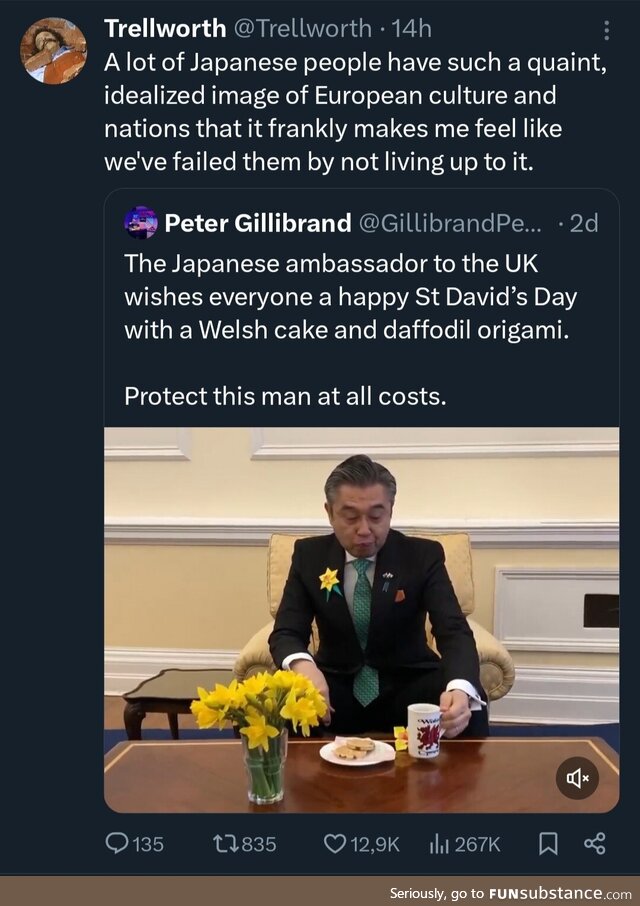Like the post with heart icon
The image size is (640, 906).
click(x=335, y=844)
